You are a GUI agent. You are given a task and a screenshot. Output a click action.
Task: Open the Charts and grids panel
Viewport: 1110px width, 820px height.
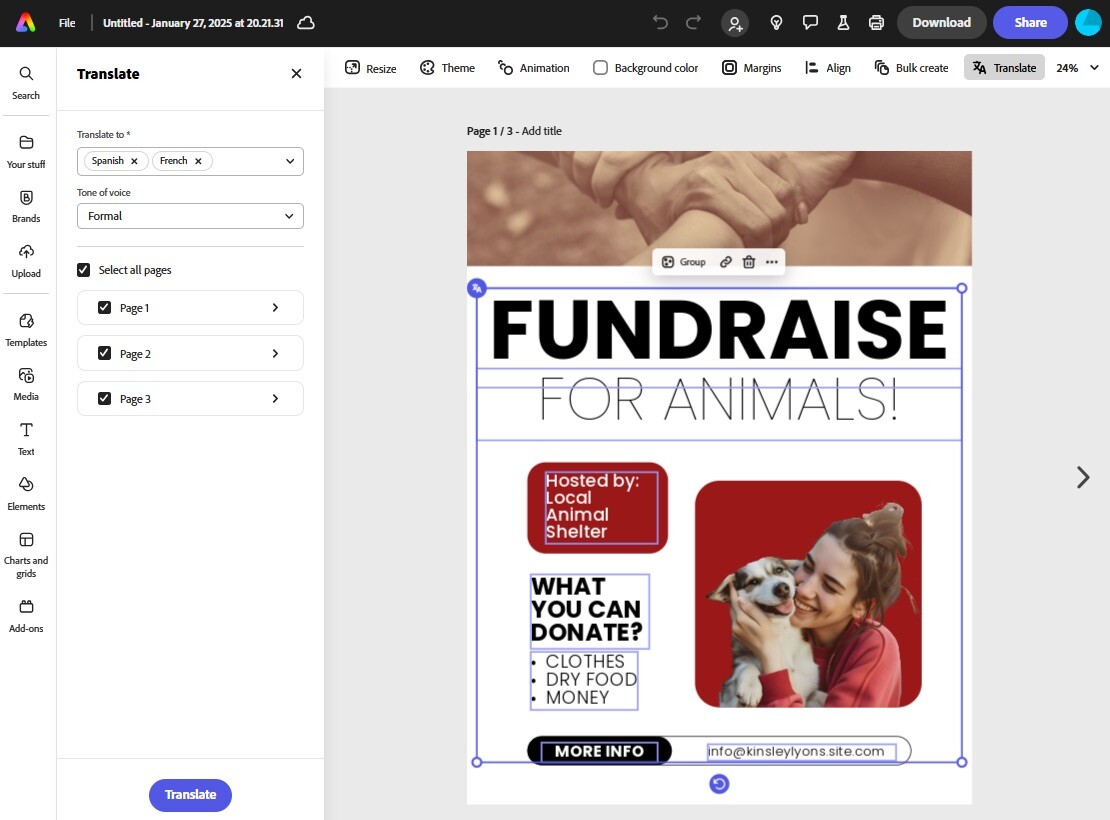click(x=26, y=552)
